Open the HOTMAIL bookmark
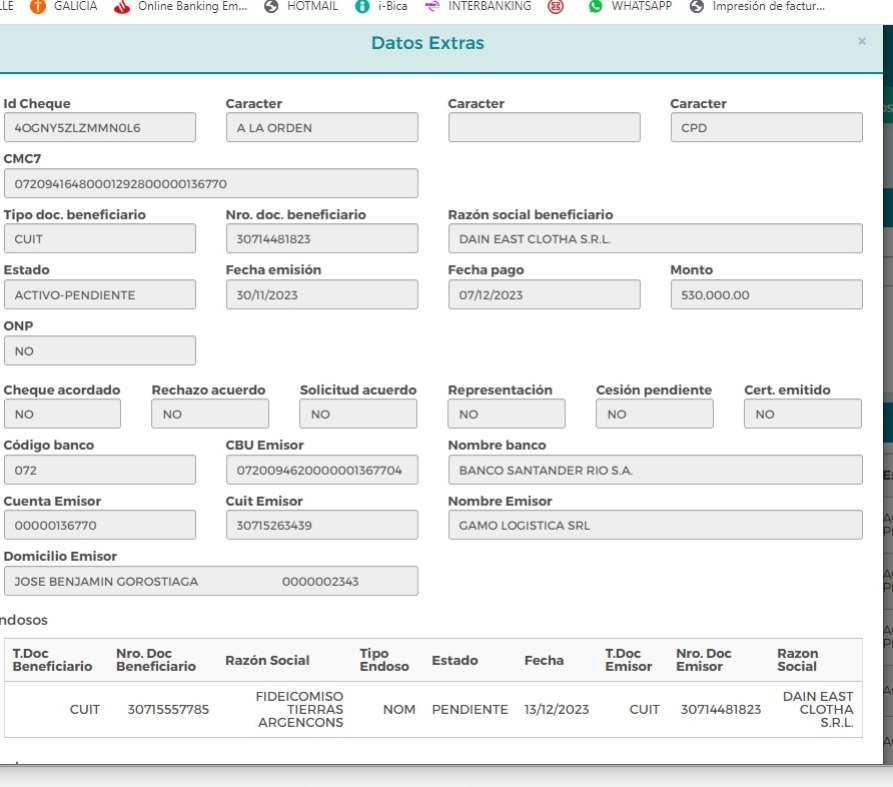This screenshot has height=787, width=893. pyautogui.click(x=301, y=6)
